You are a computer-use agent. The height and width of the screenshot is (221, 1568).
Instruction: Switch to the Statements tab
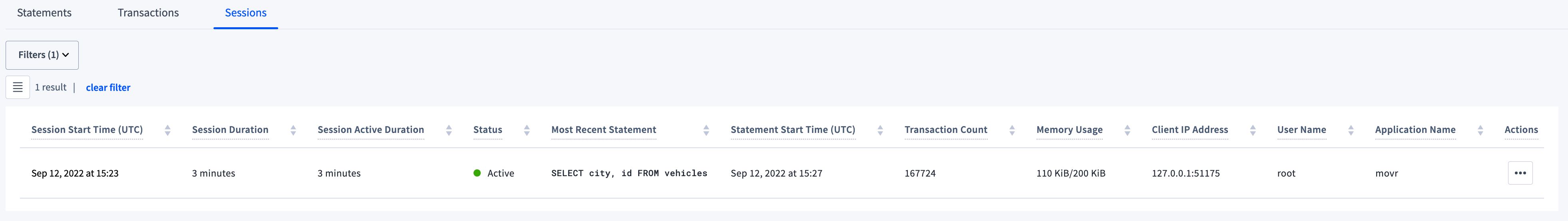tap(44, 13)
